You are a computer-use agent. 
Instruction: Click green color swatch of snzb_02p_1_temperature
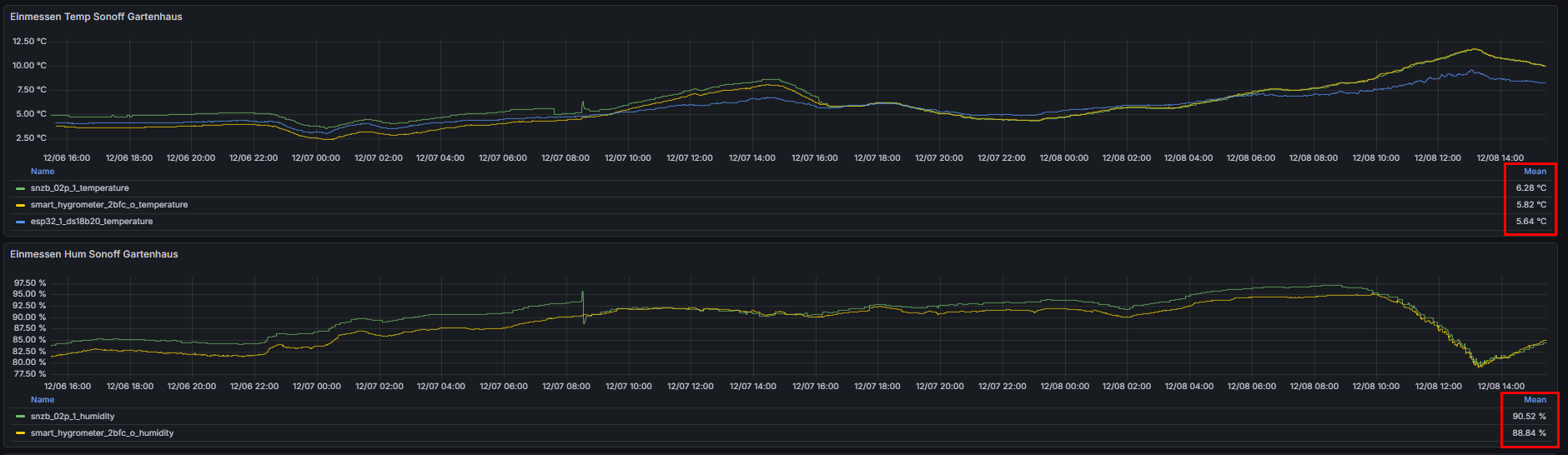tap(20, 188)
